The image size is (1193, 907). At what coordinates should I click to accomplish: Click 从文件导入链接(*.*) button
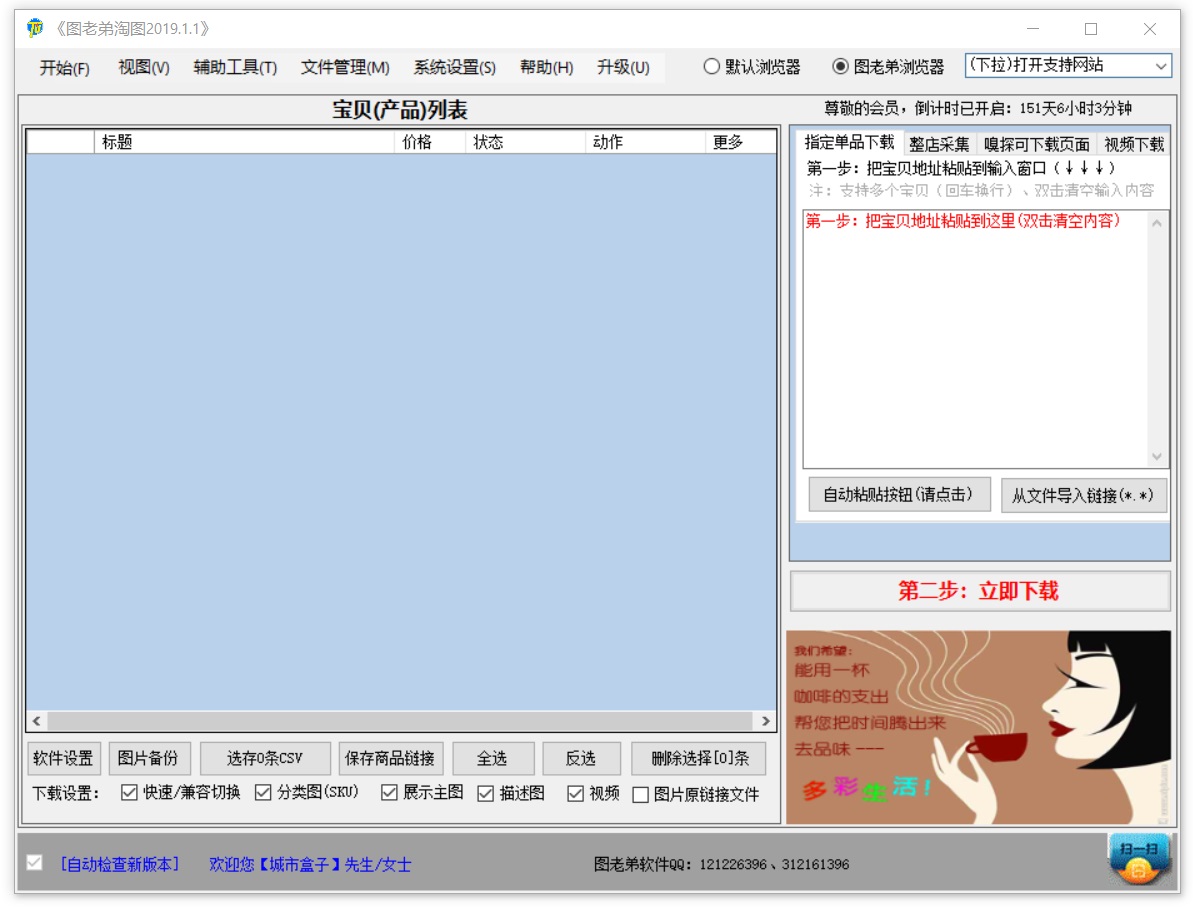[1083, 495]
